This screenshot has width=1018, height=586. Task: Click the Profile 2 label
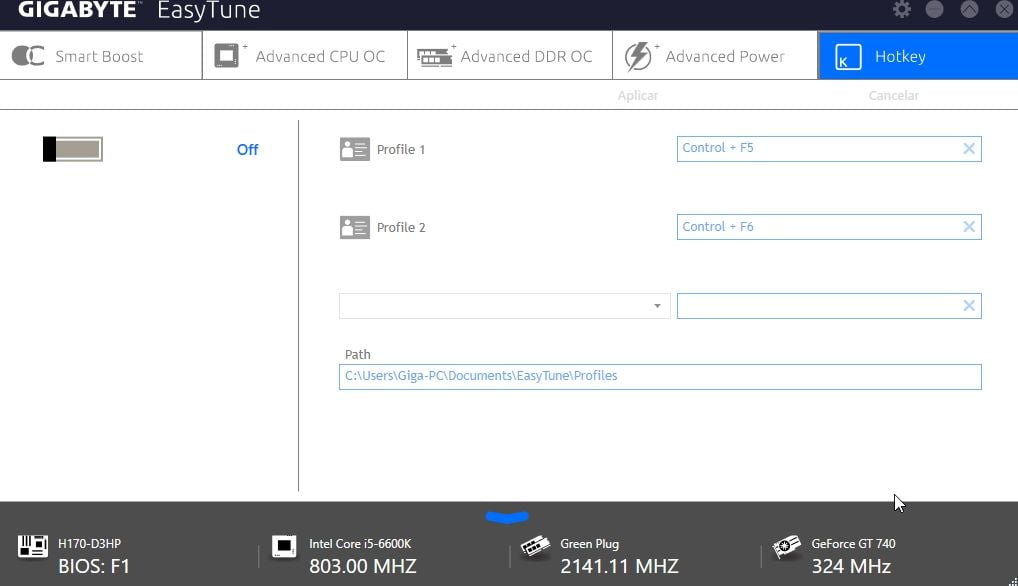[401, 228]
